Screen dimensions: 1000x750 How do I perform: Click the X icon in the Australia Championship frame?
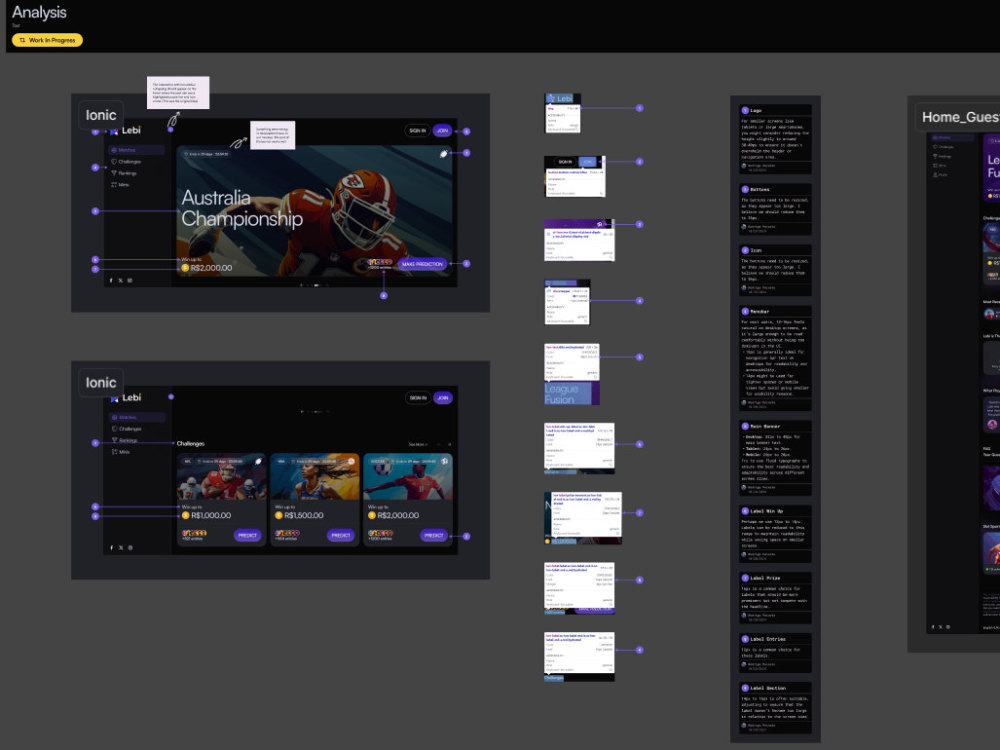point(121,281)
